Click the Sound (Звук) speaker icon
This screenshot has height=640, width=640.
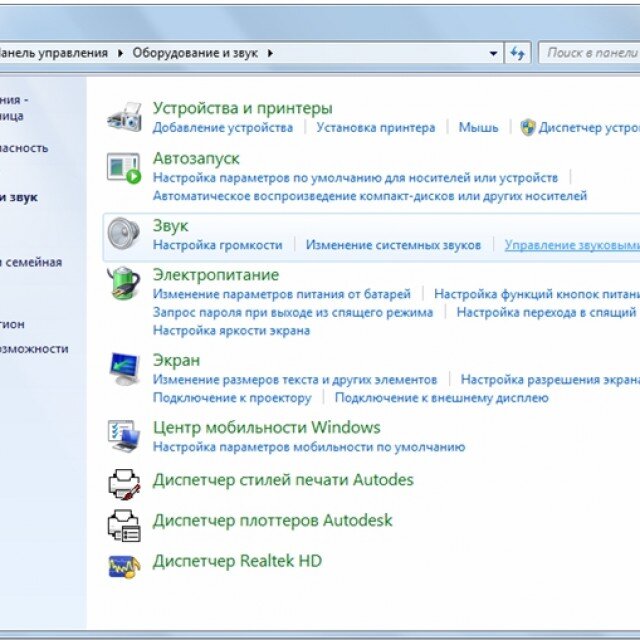tap(124, 233)
